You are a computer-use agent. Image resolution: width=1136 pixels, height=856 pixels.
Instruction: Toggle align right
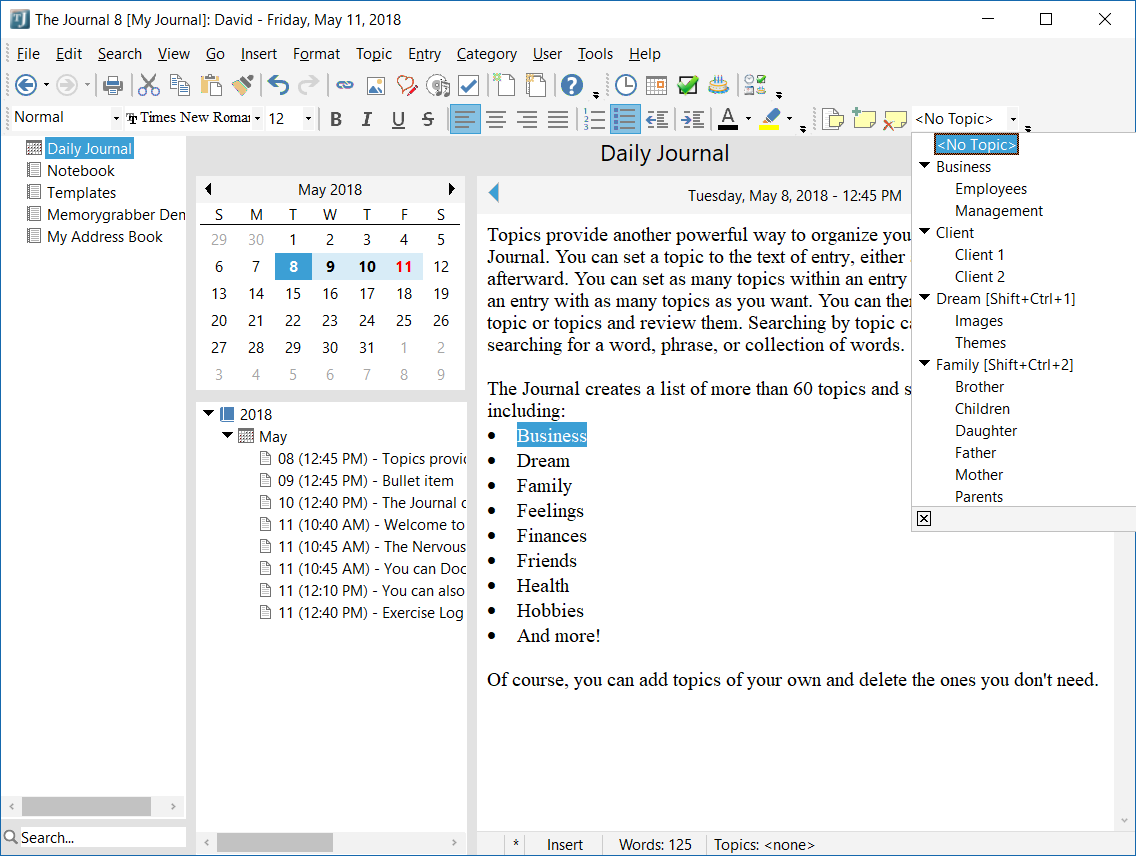point(527,119)
